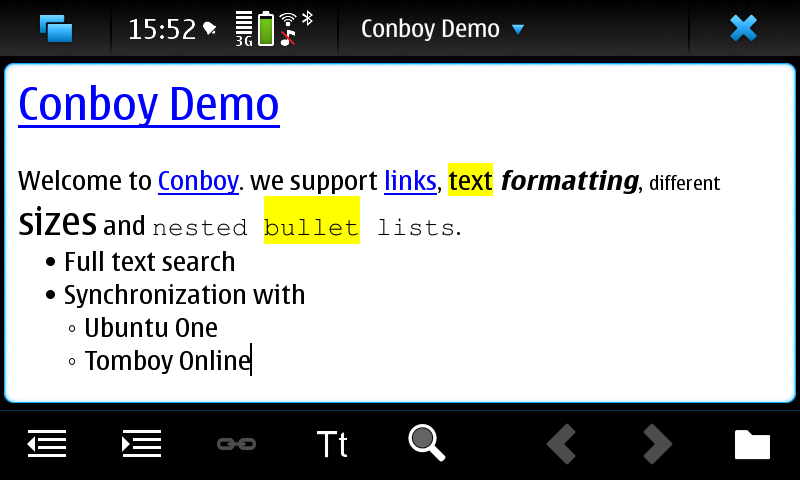Tap the Wi-Fi connection status icon

pyautogui.click(x=288, y=19)
